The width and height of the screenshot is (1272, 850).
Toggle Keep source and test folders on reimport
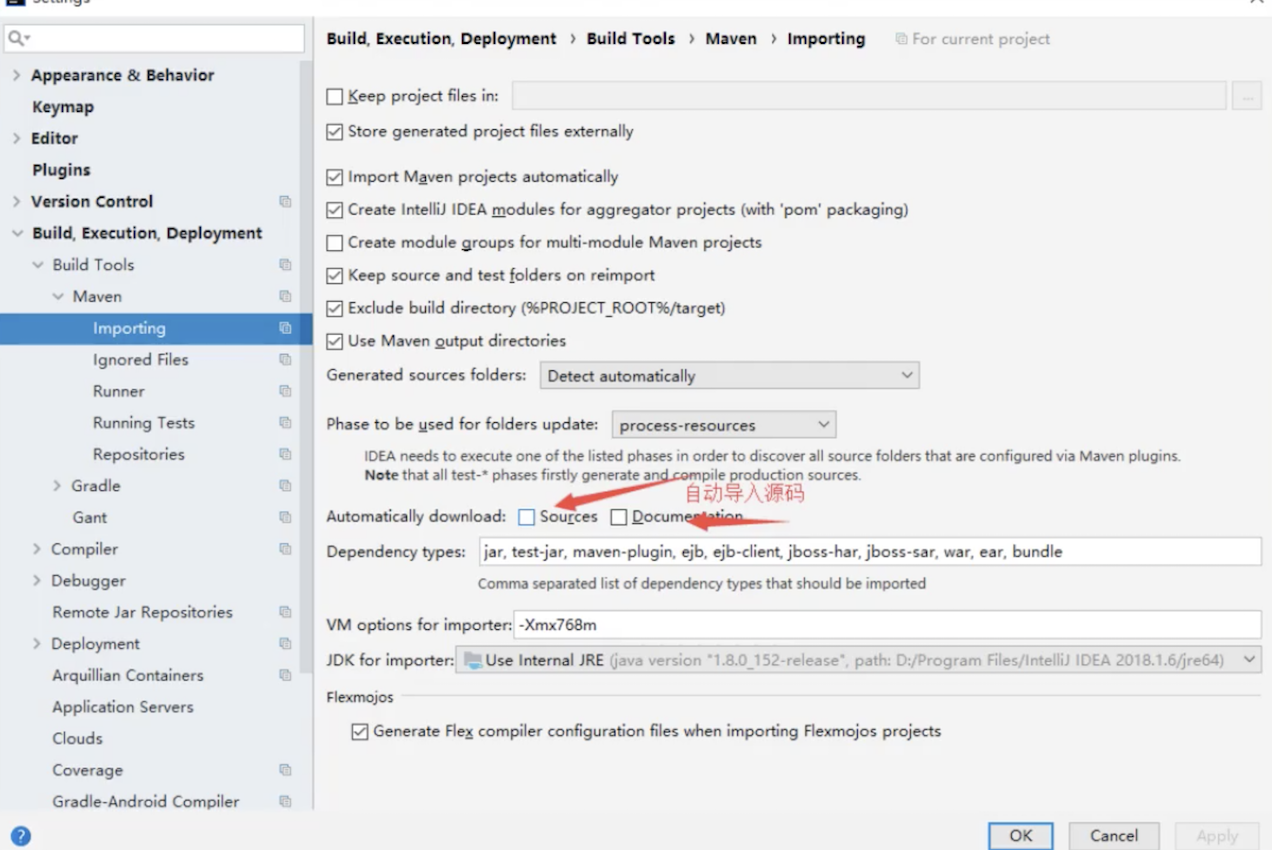click(x=335, y=275)
